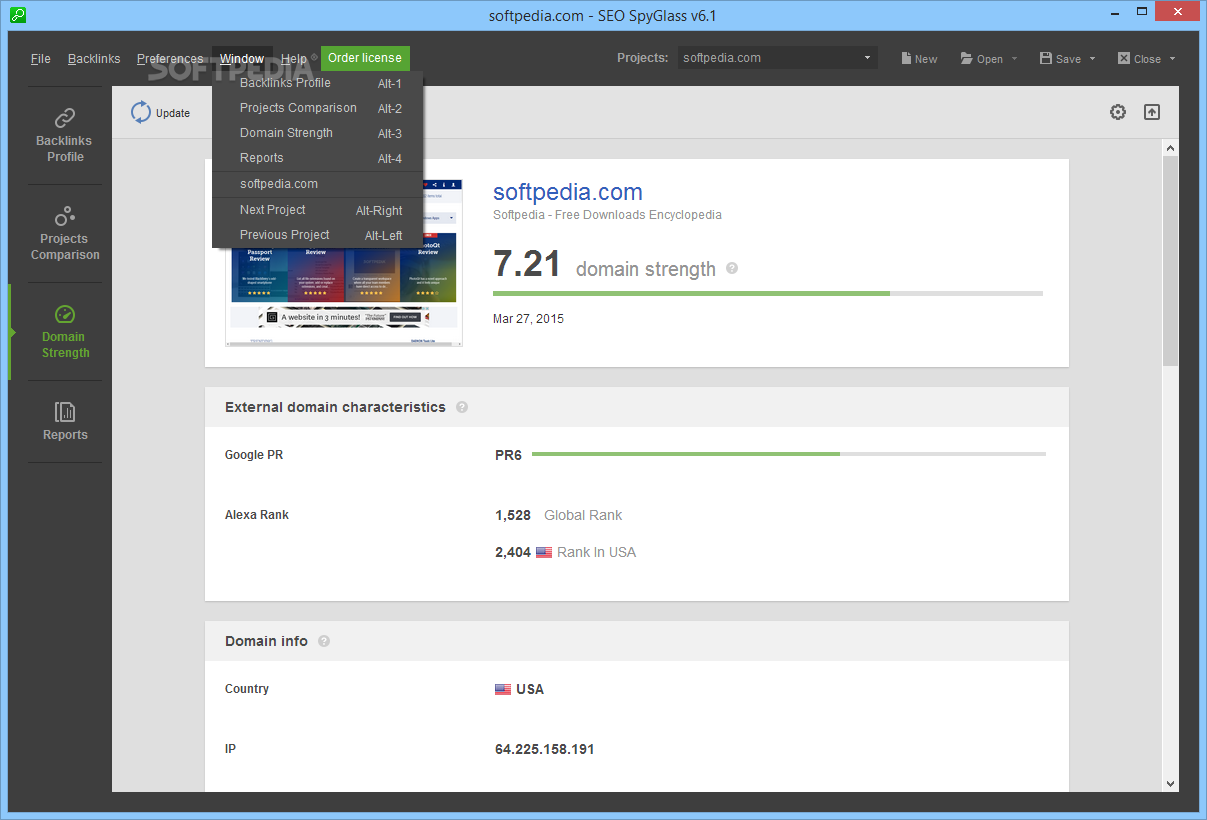Screen dimensions: 1207x820
Task: Click the External domain characteristics header
Action: (x=335, y=407)
